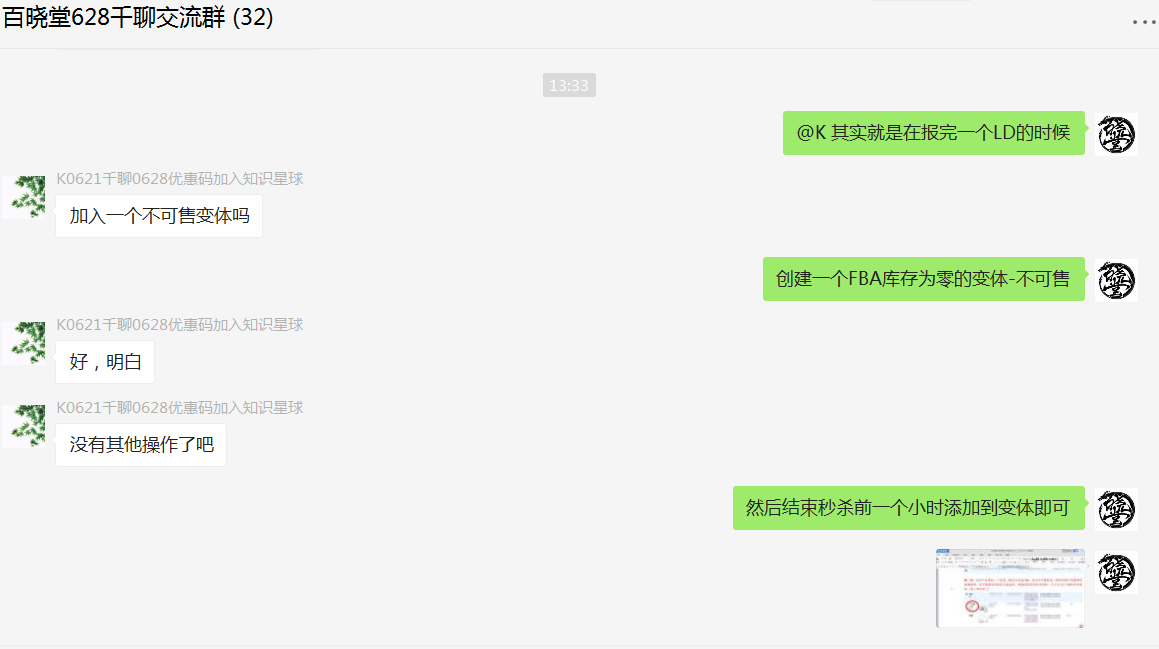Select green bubble '然后结束秒杀前一个小时添加到变体即可'

(x=908, y=508)
